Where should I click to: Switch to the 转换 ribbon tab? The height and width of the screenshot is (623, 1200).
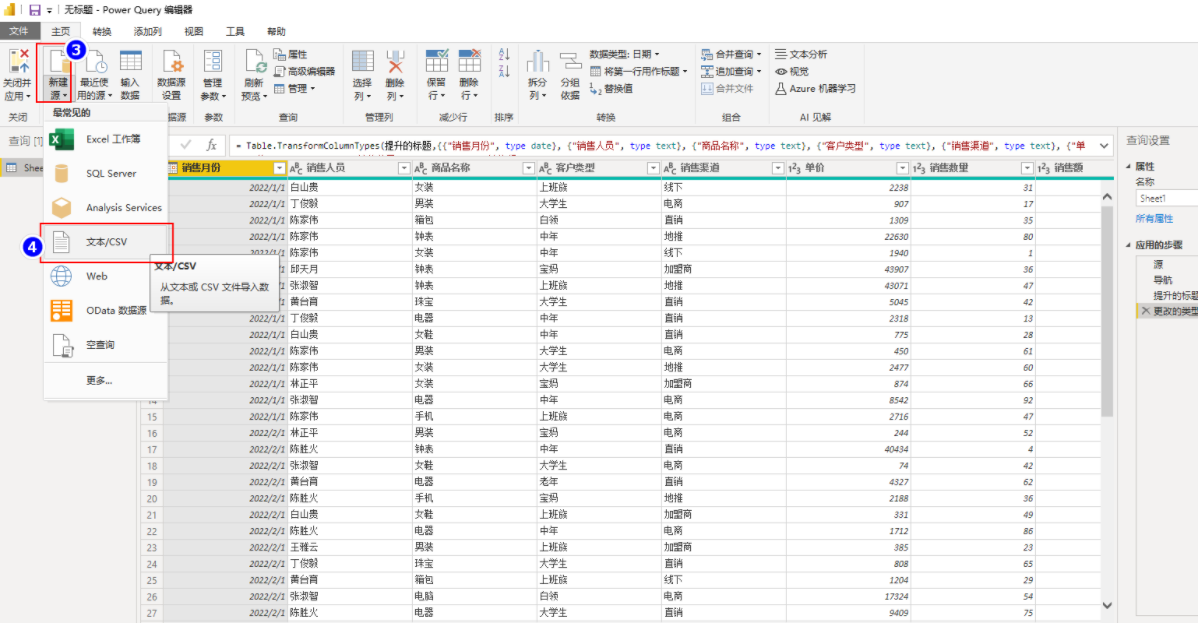[102, 32]
